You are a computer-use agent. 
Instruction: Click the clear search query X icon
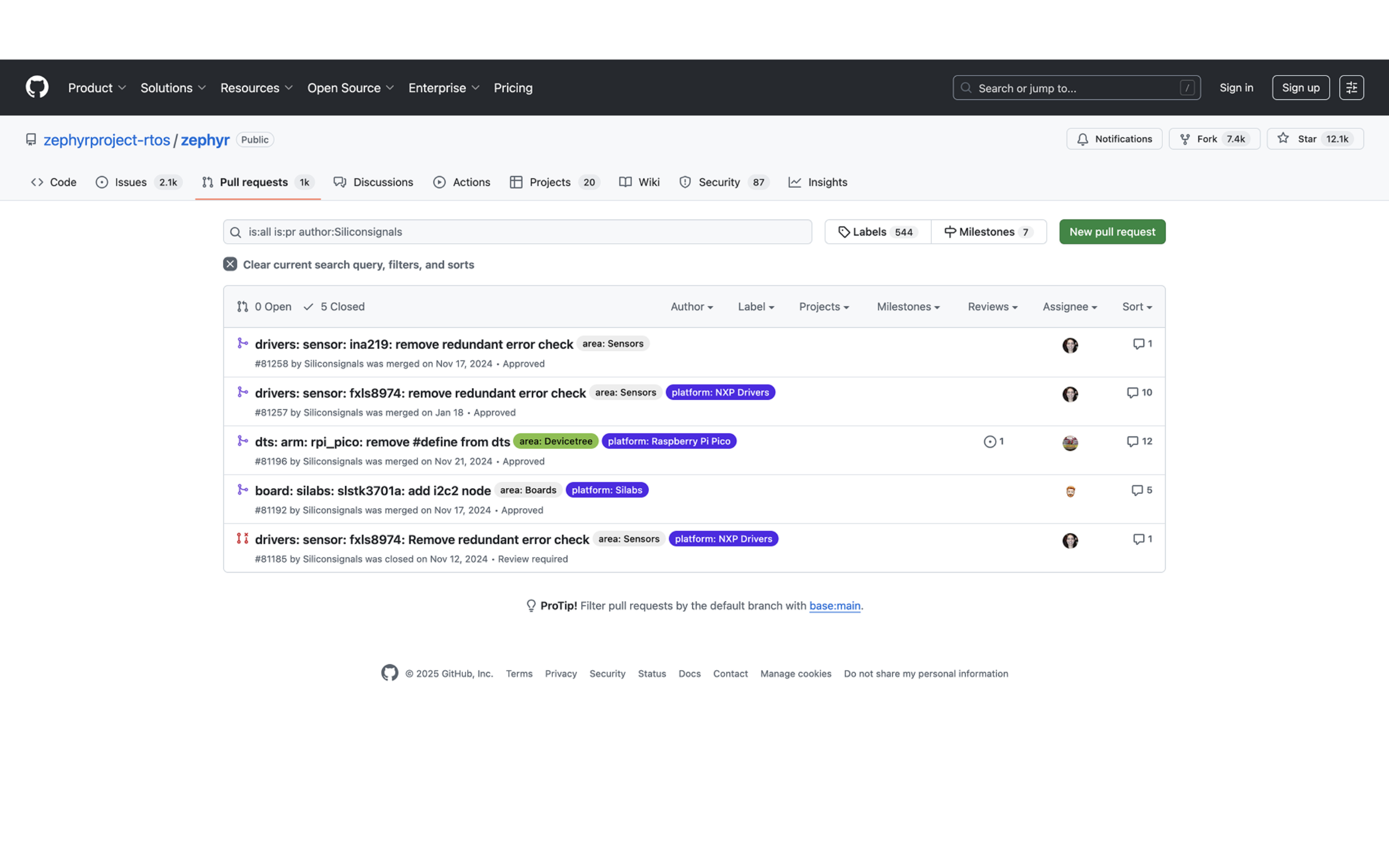click(x=230, y=264)
